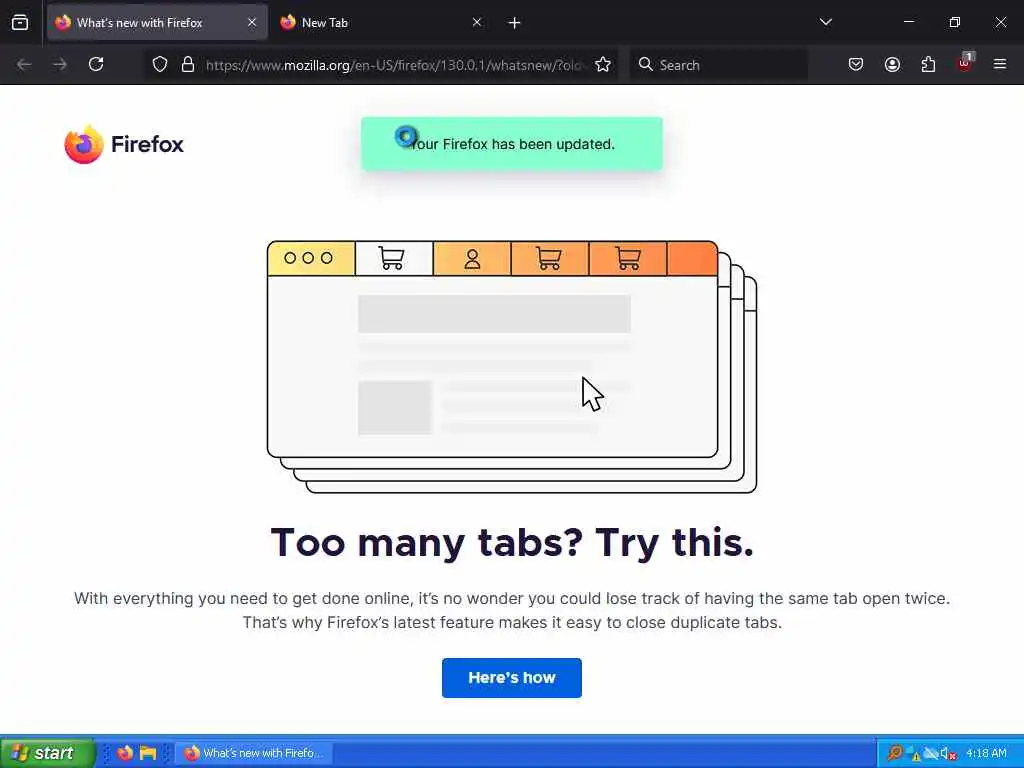This screenshot has height=768, width=1024.
Task: Launch Firefox from the quick launch bar
Action: pos(125,753)
